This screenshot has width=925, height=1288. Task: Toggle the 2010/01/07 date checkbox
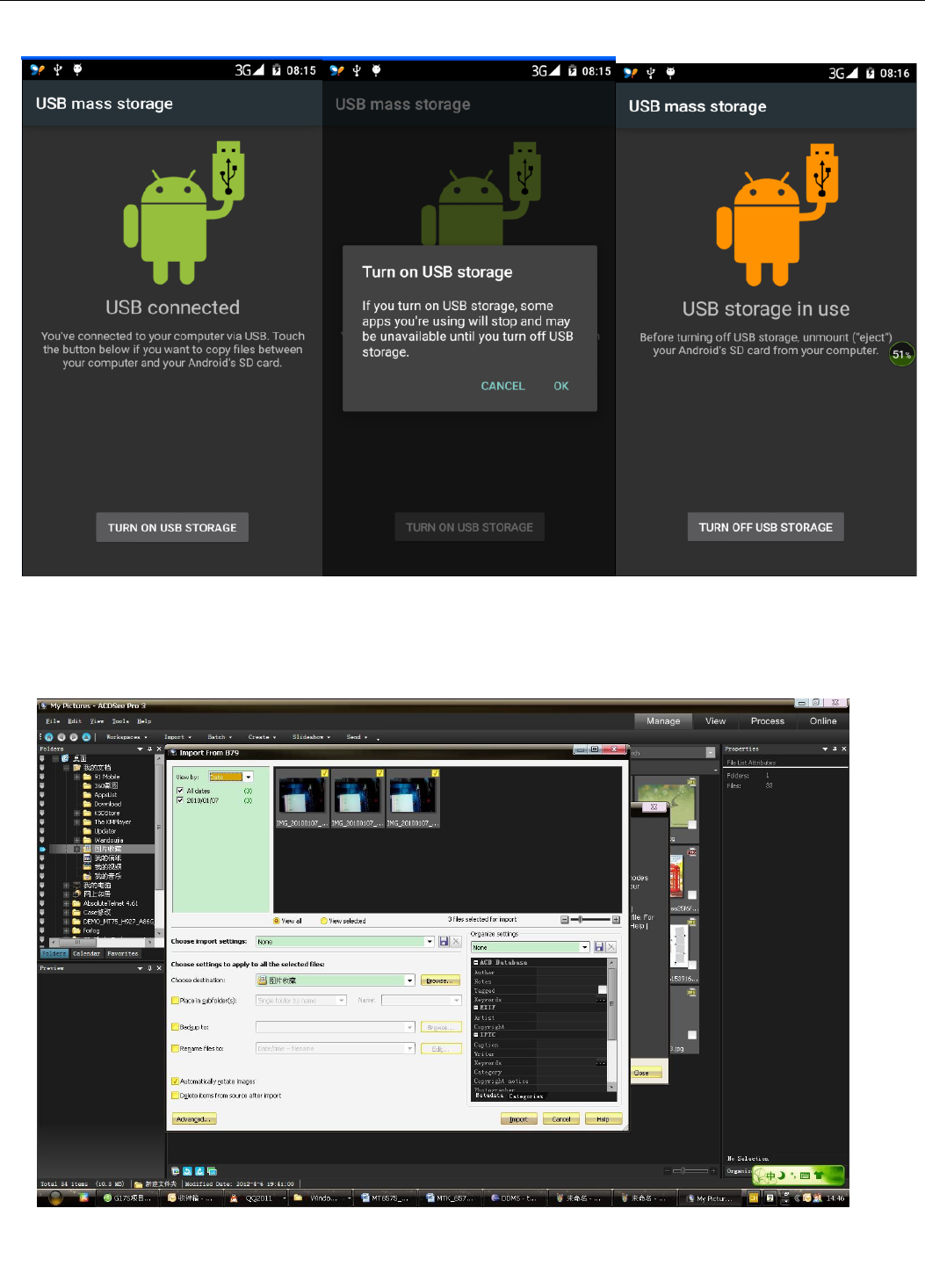pyautogui.click(x=180, y=800)
